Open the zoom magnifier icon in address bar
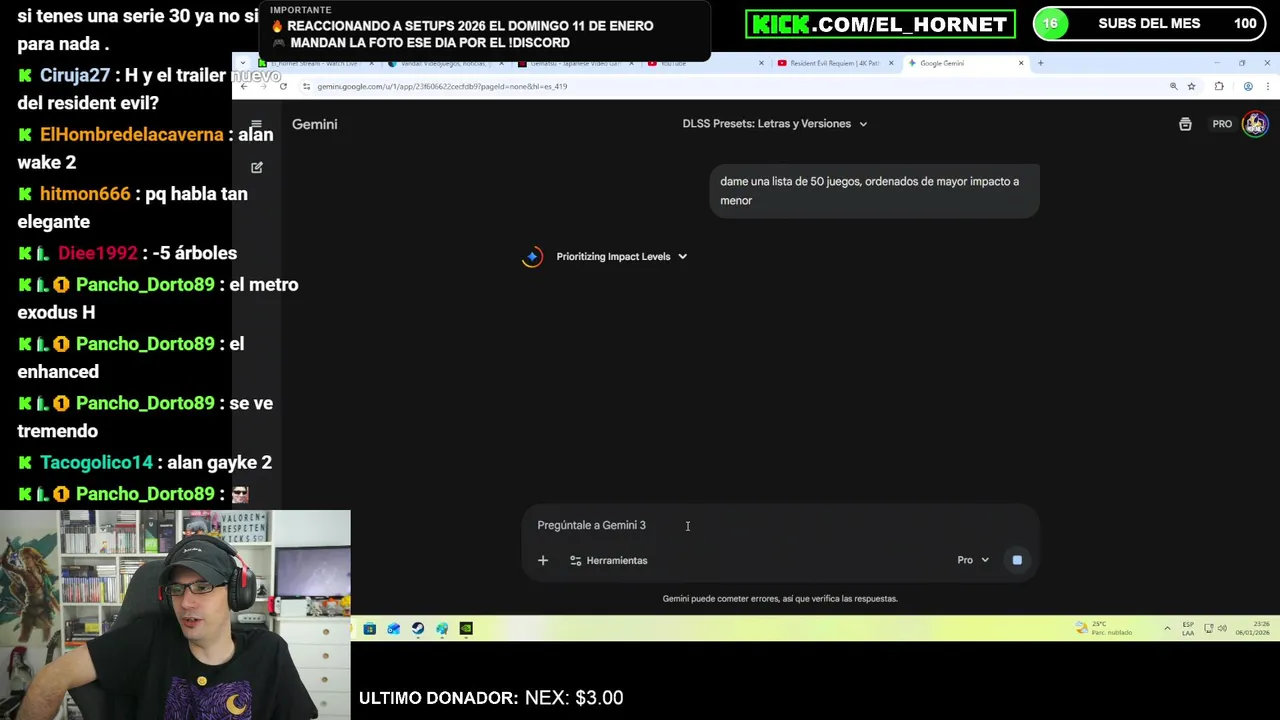 coord(1173,87)
